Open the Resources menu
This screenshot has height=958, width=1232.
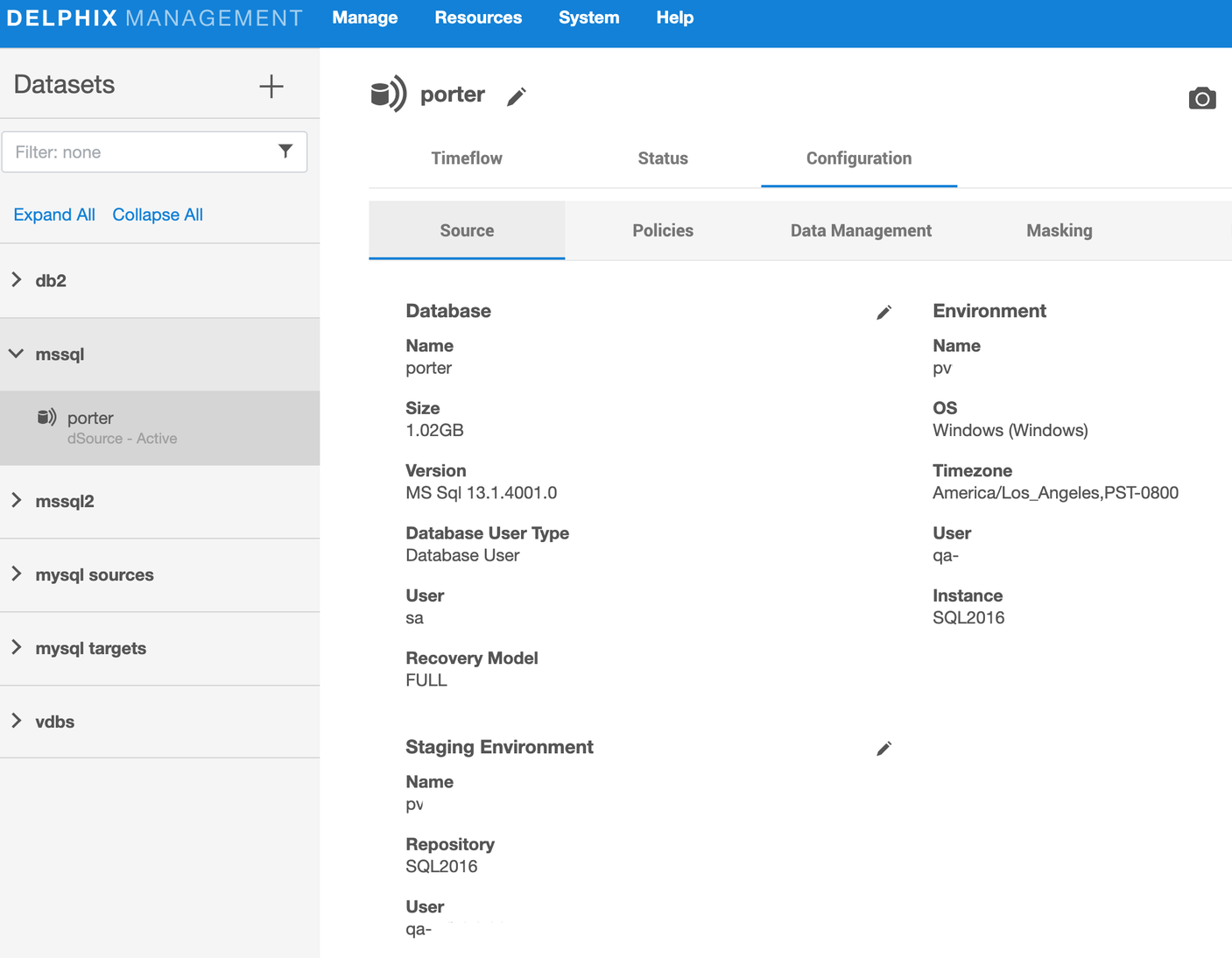478,18
